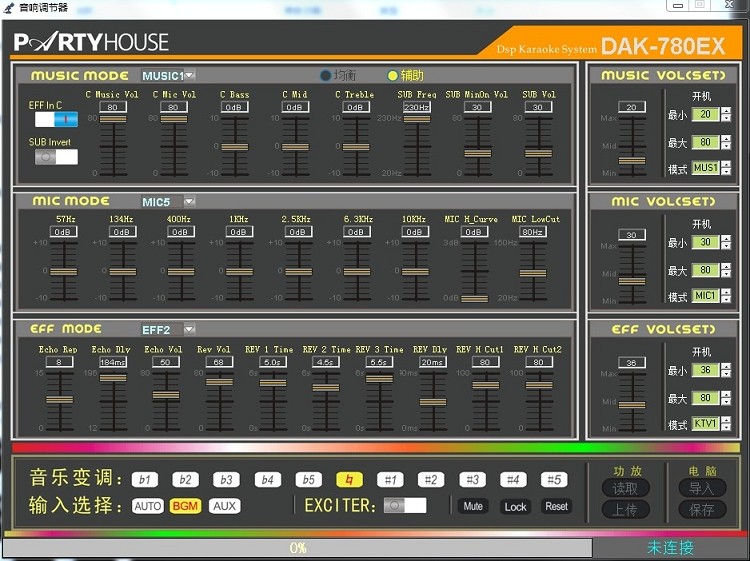Change mic volume 模式 MIC1 stepper

click(x=726, y=296)
